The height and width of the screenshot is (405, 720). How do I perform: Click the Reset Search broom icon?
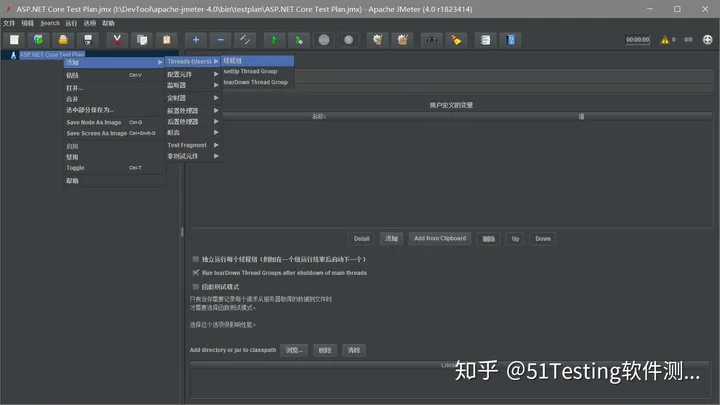point(456,40)
